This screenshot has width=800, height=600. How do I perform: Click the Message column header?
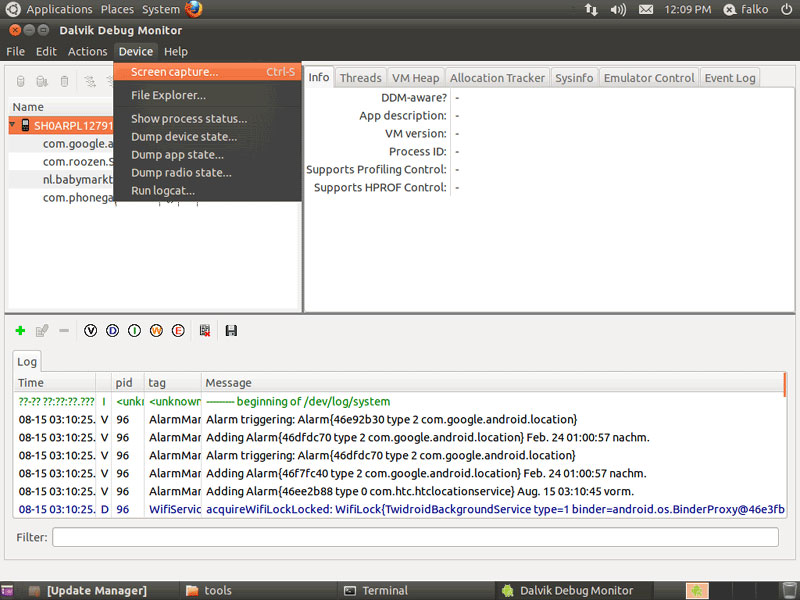(228, 383)
